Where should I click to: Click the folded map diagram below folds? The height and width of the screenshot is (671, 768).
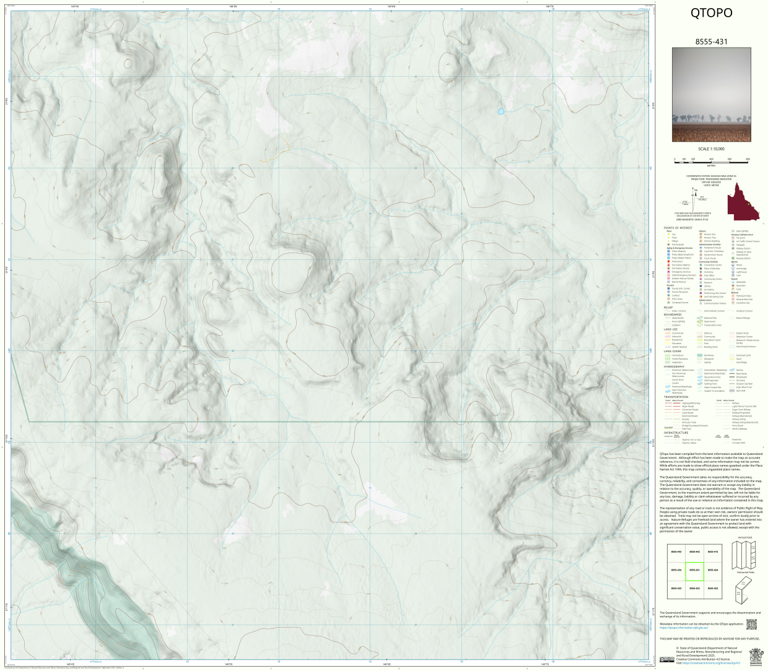click(744, 588)
